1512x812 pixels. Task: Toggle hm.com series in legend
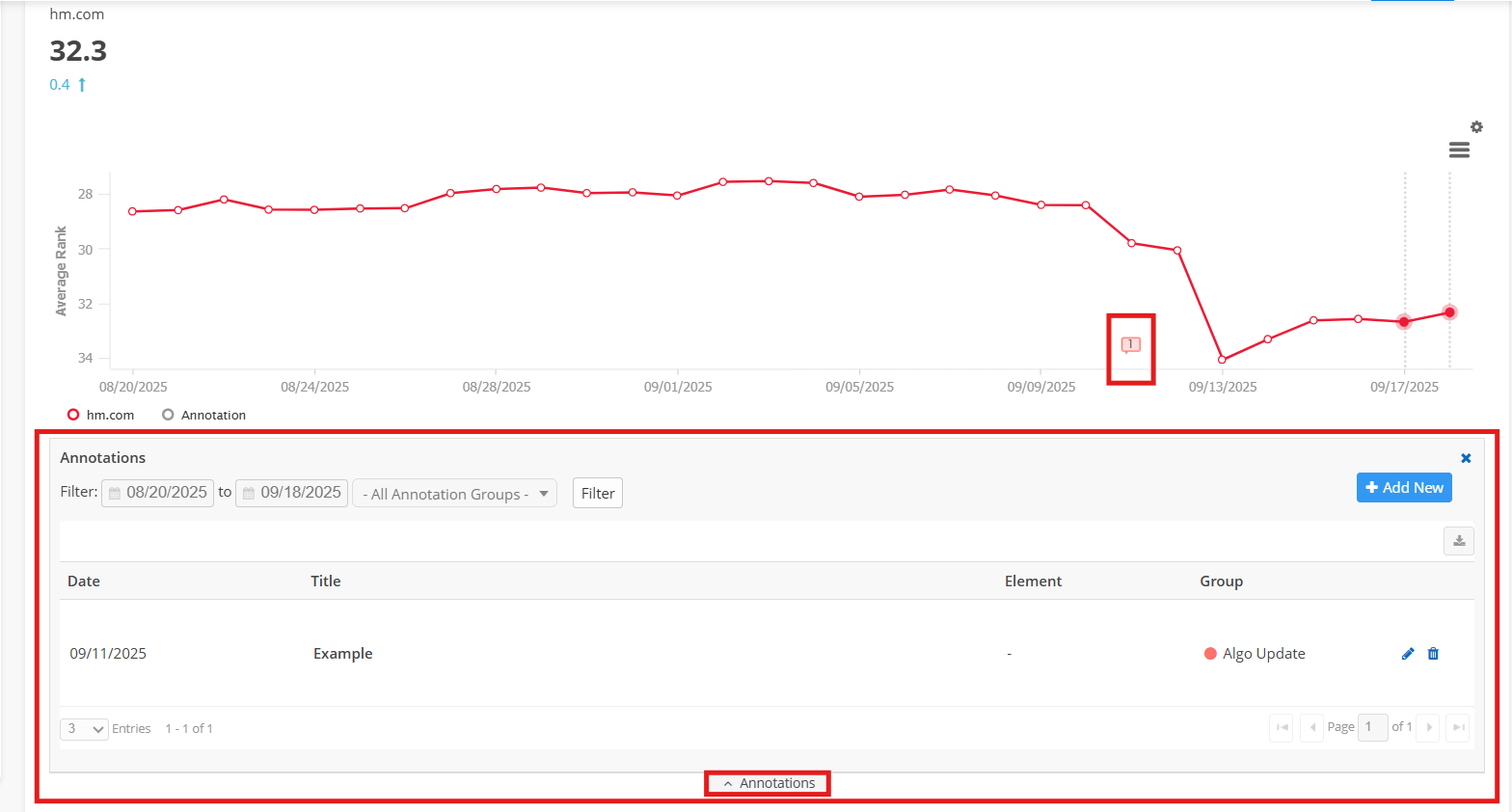point(101,415)
